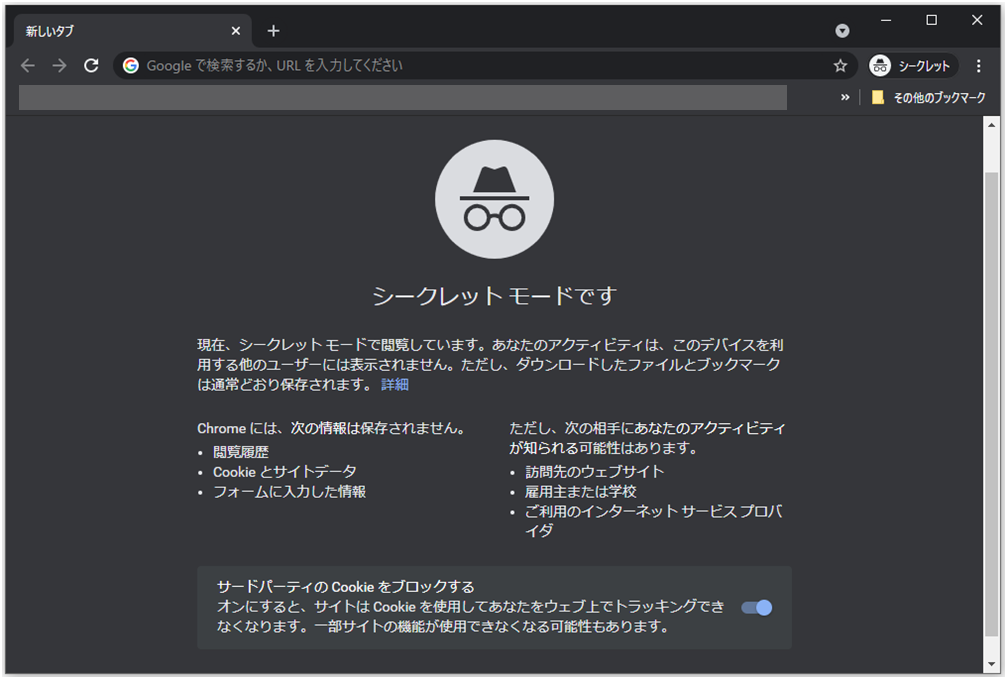Image resolution: width=1005 pixels, height=677 pixels.
Task: Click scrollbar down arrow
Action: (992, 664)
